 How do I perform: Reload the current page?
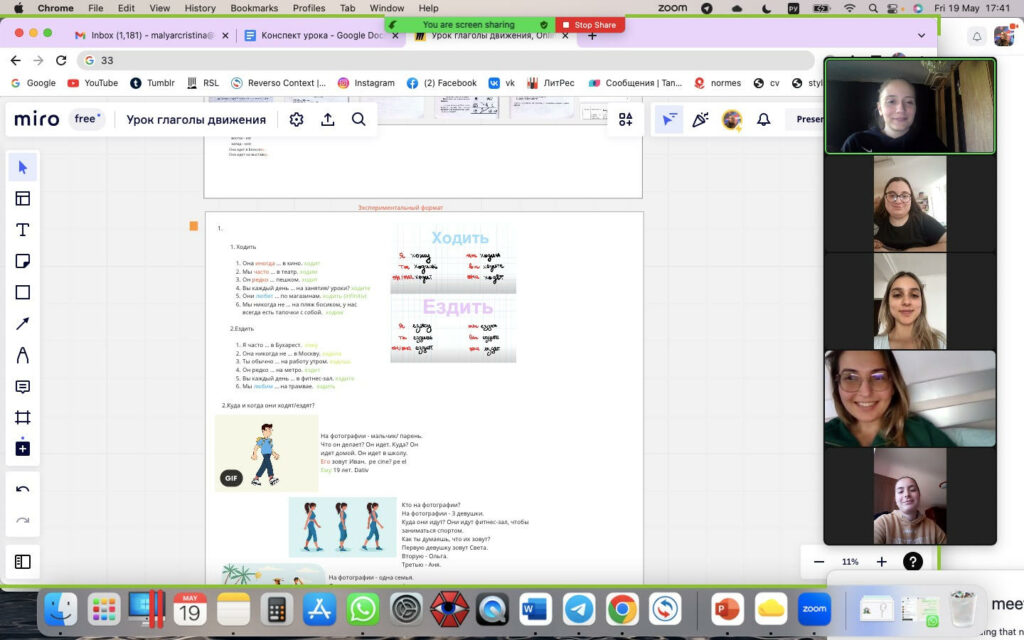click(61, 60)
